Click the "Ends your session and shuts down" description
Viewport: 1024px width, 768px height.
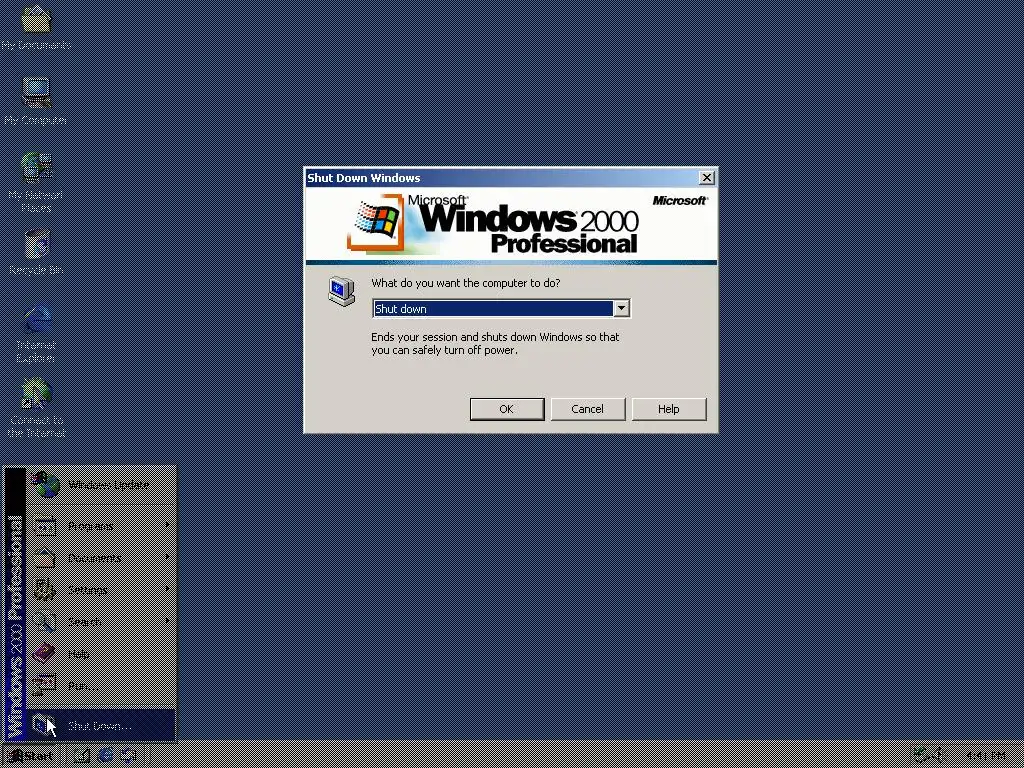click(x=495, y=344)
